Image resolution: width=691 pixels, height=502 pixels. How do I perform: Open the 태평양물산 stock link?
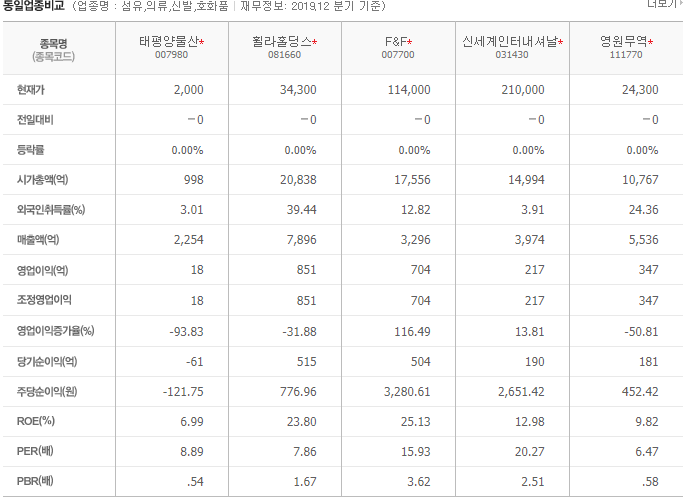[169, 41]
